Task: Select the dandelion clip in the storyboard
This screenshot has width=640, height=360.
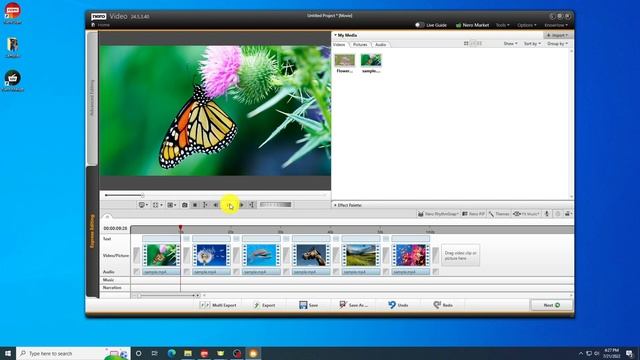Action: point(211,255)
